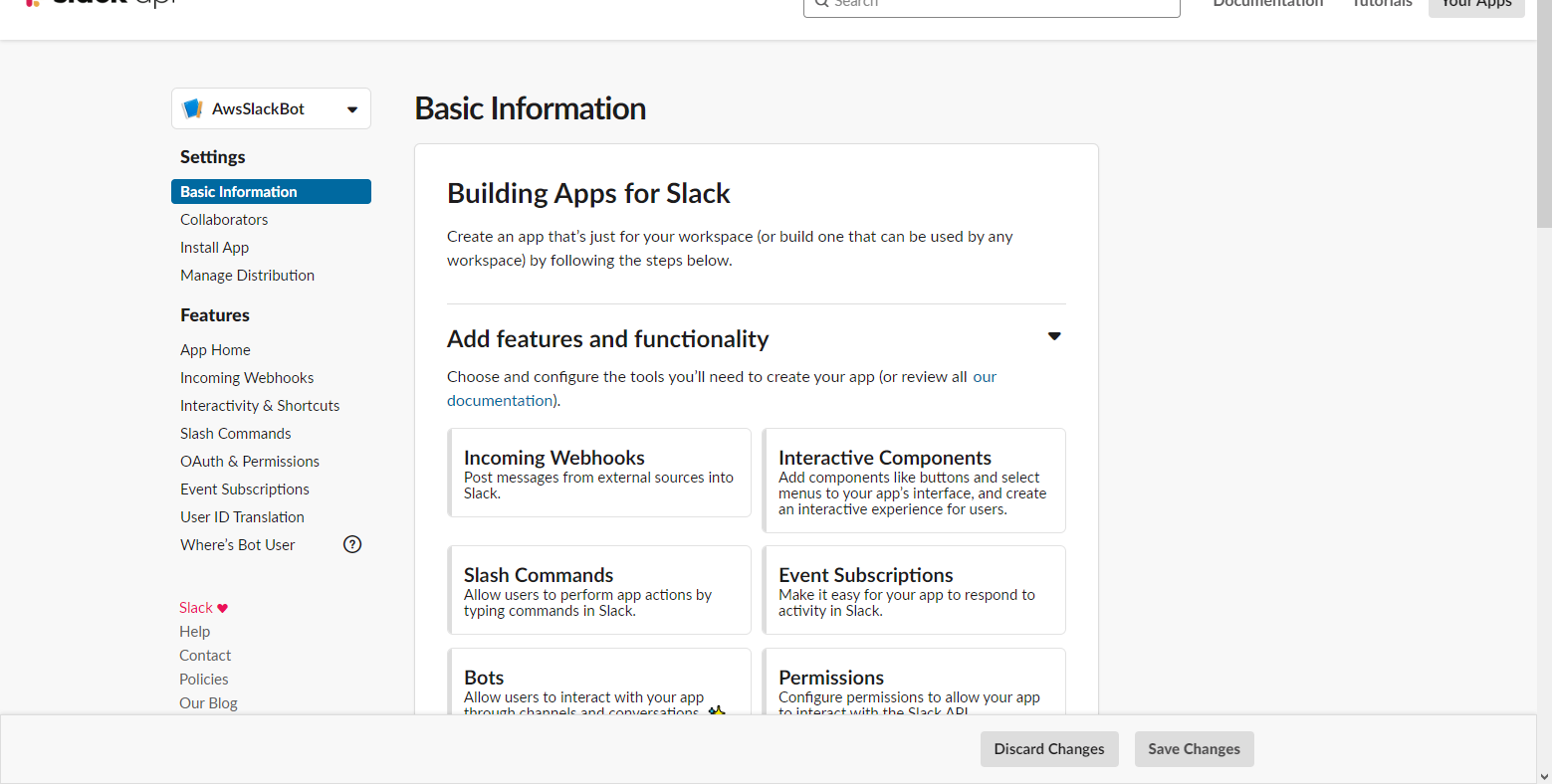
Task: Click the AwsSlackBot app icon
Action: tap(193, 108)
